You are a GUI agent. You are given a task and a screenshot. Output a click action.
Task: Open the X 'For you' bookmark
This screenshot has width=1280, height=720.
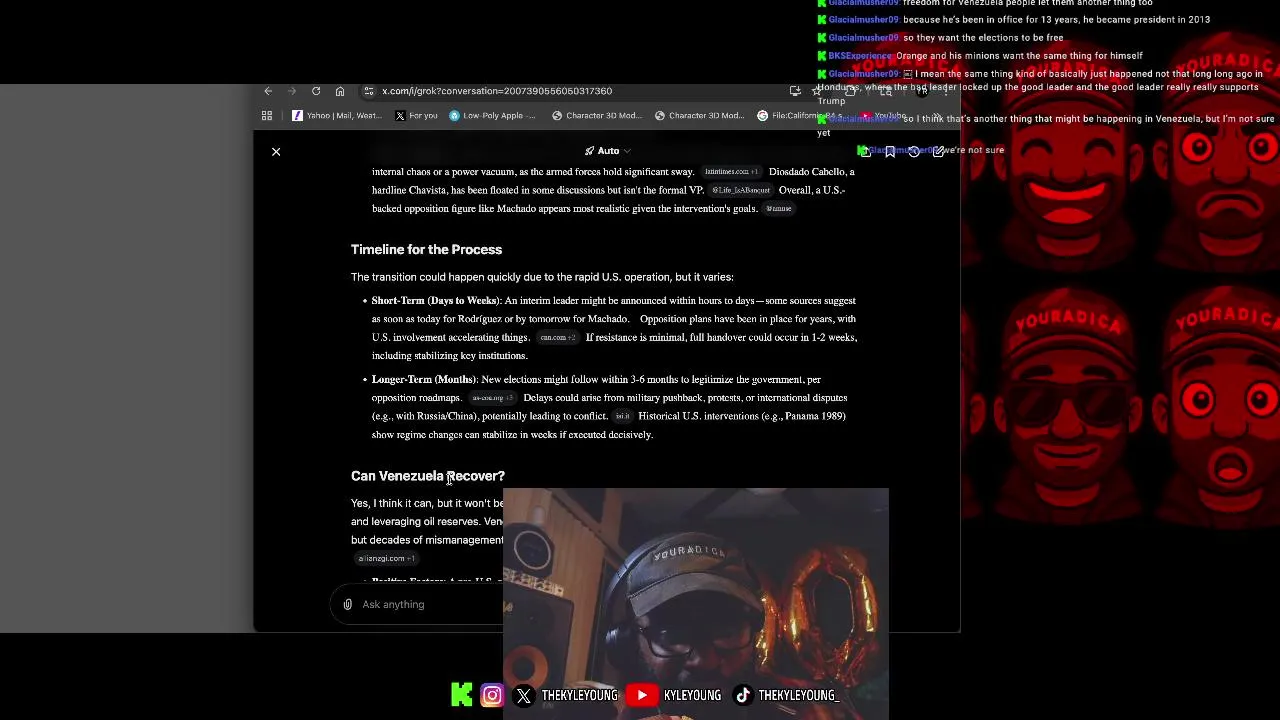416,116
